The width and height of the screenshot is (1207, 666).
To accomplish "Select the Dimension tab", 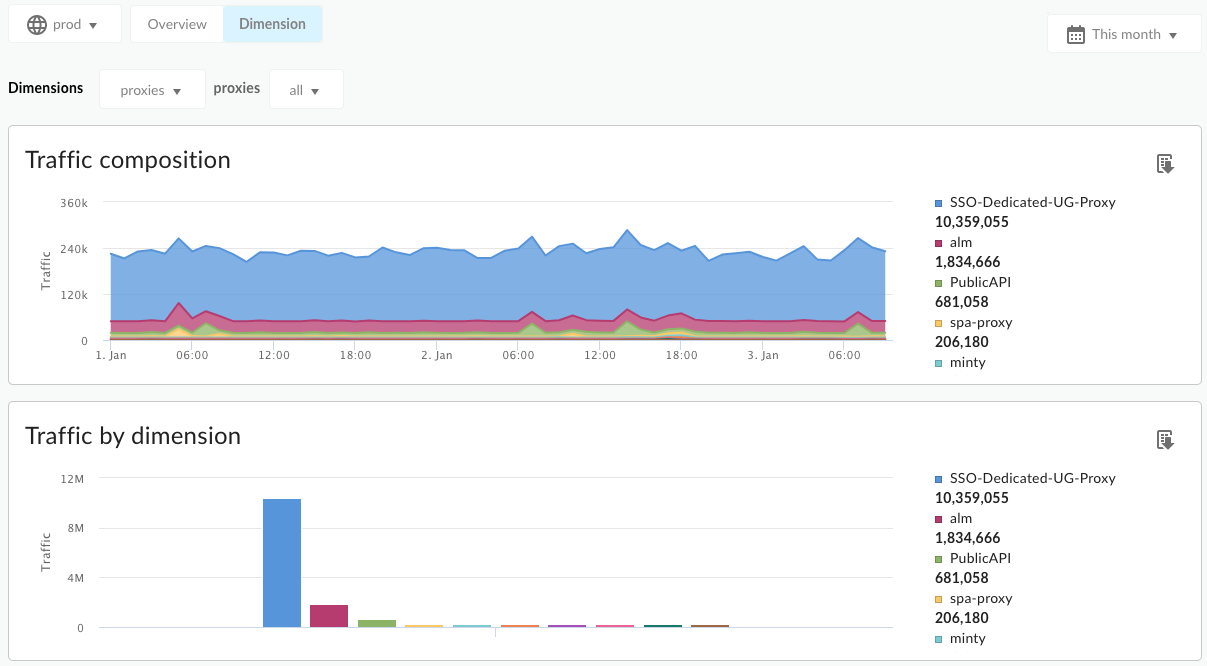I will tap(272, 23).
